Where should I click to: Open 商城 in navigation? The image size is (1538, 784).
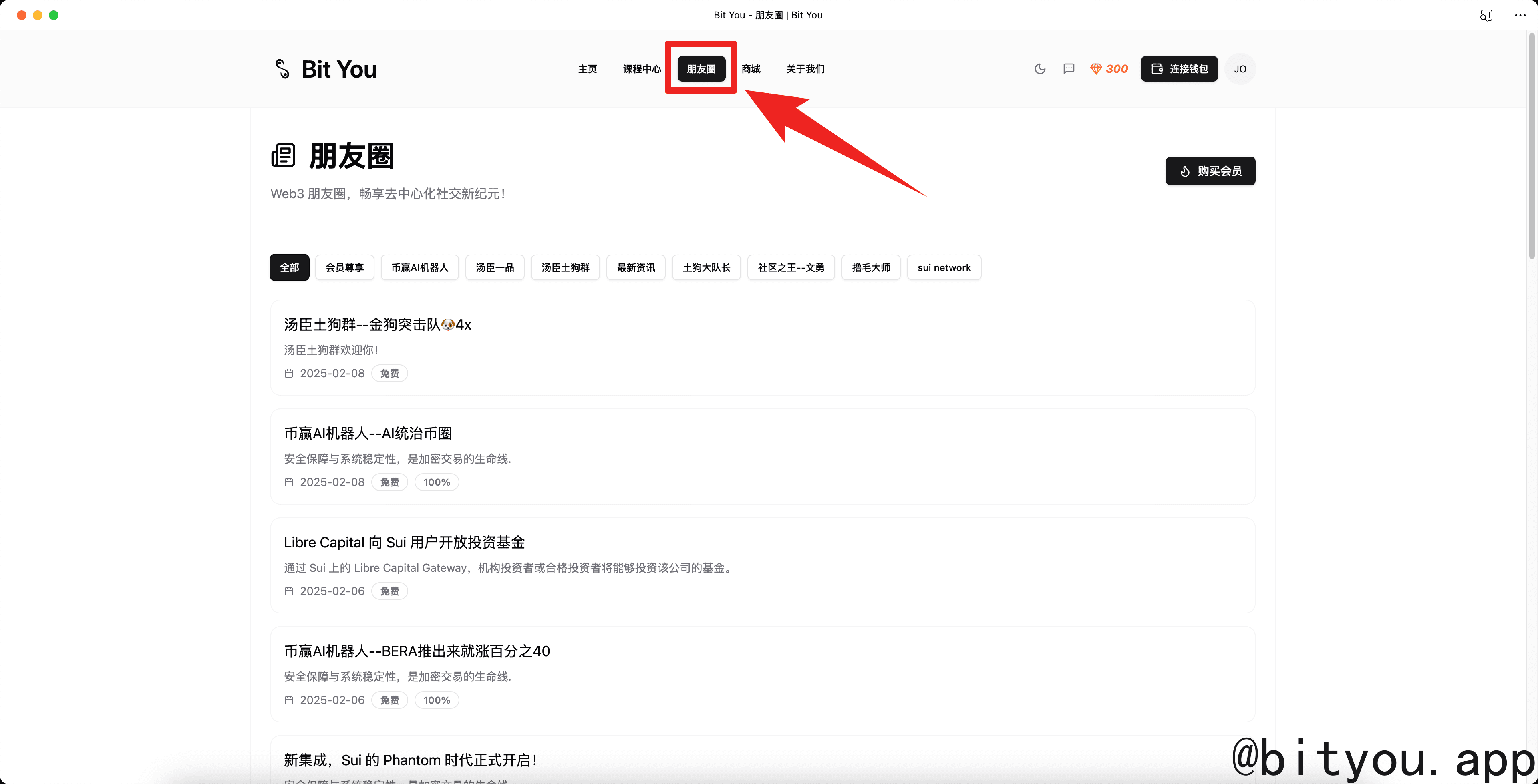pyautogui.click(x=751, y=69)
